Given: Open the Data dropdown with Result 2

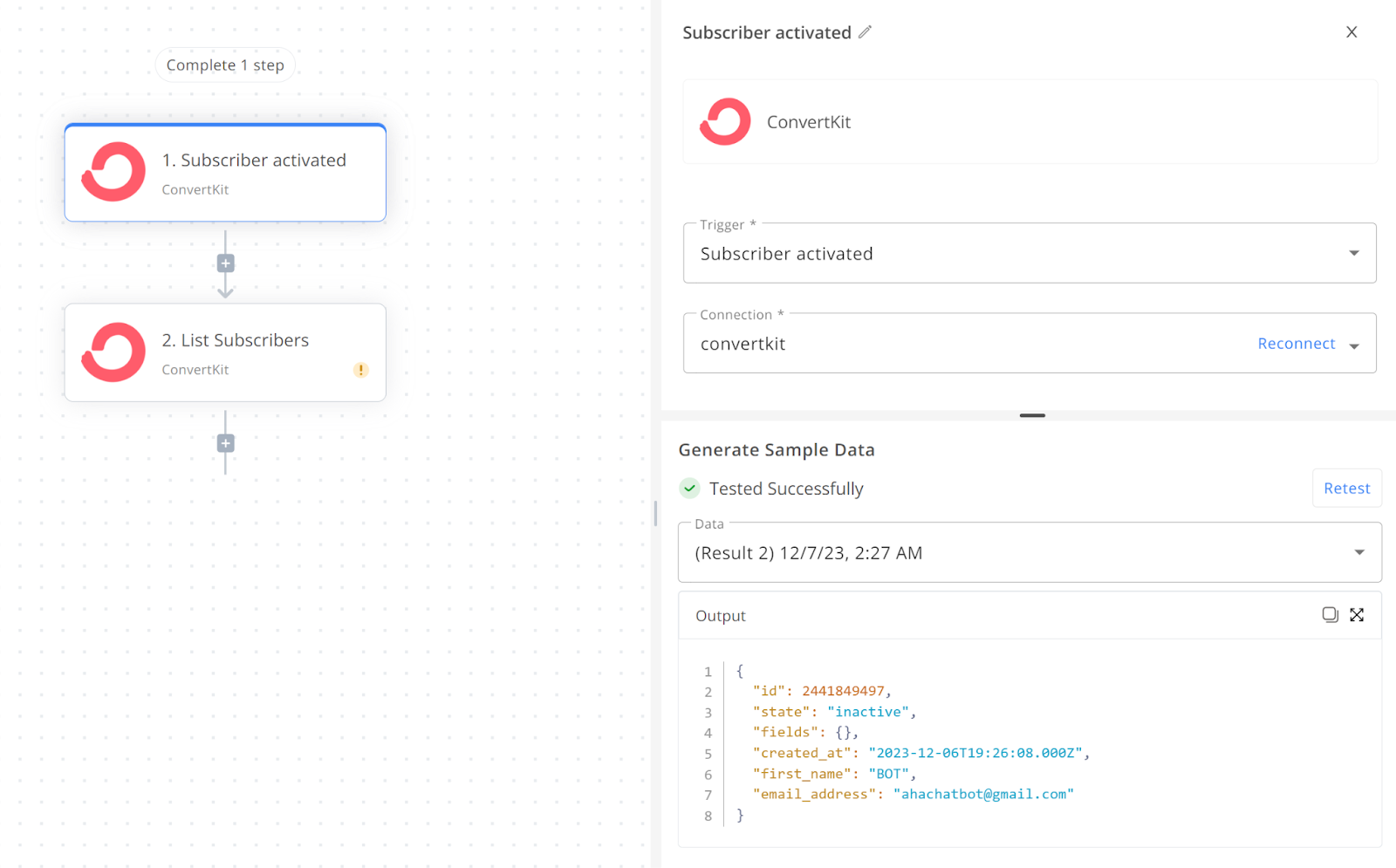Looking at the screenshot, I should coord(1030,552).
